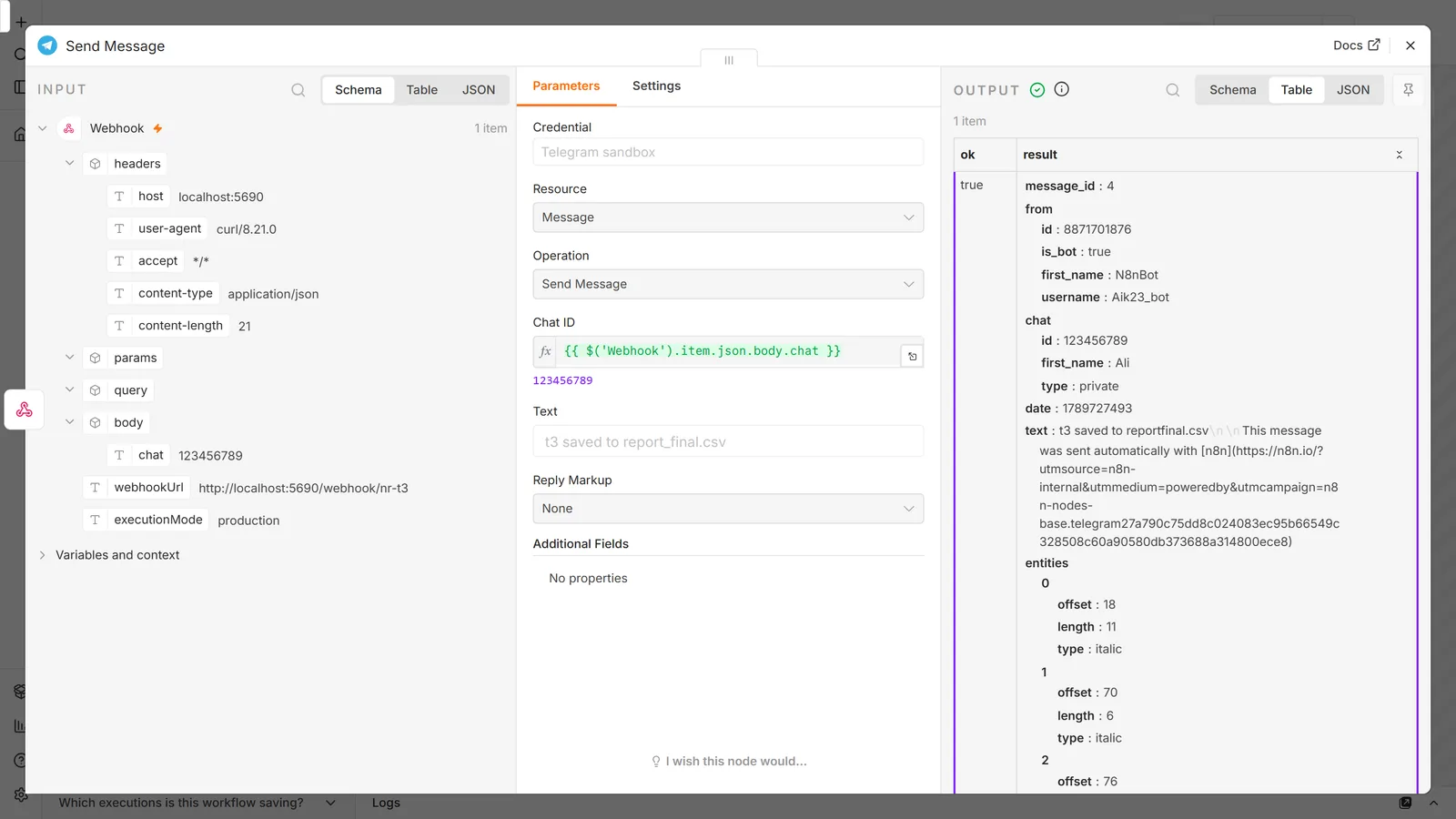This screenshot has width=1456, height=819.
Task: Pin the output data
Action: [1408, 89]
